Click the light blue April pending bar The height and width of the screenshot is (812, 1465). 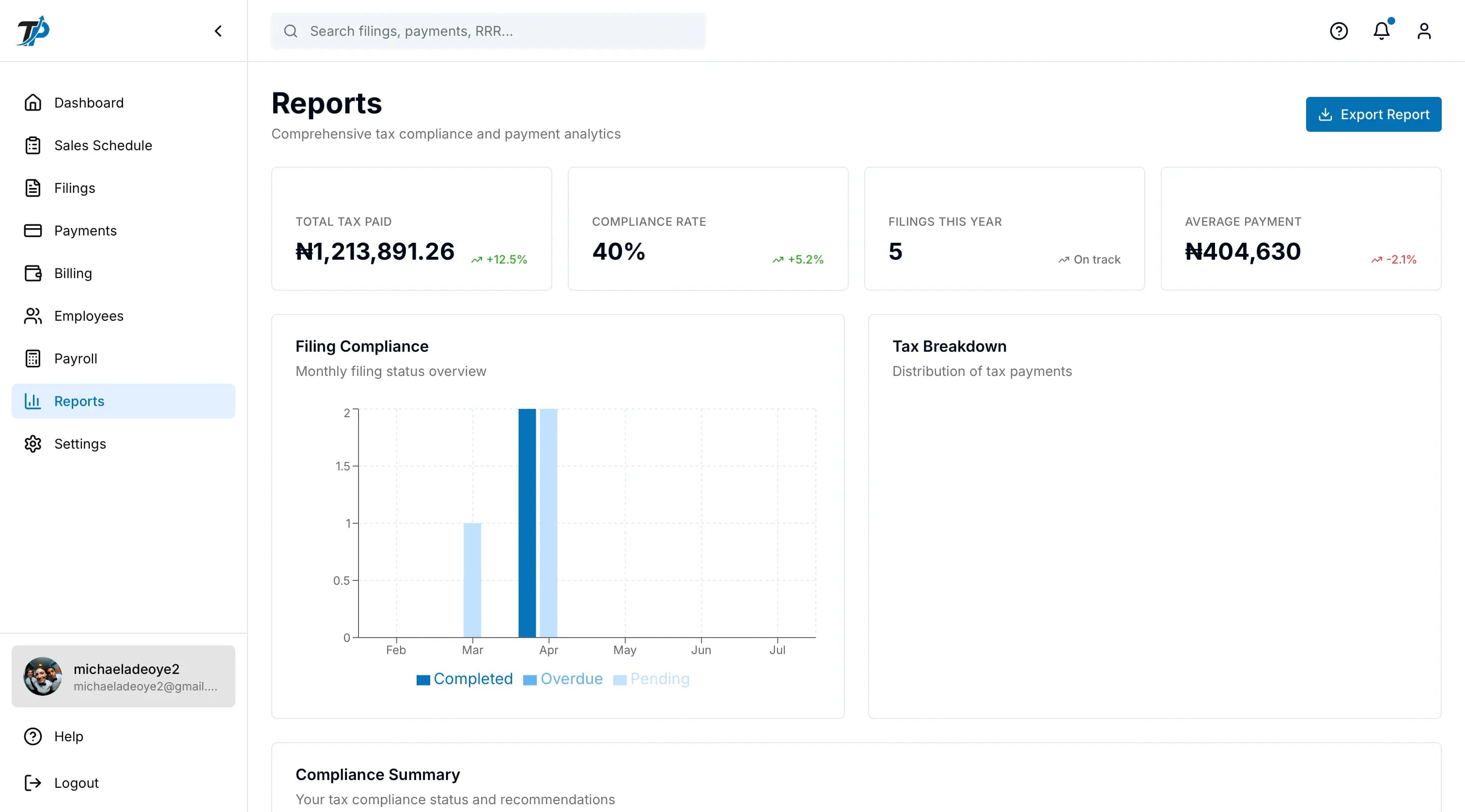(x=548, y=523)
